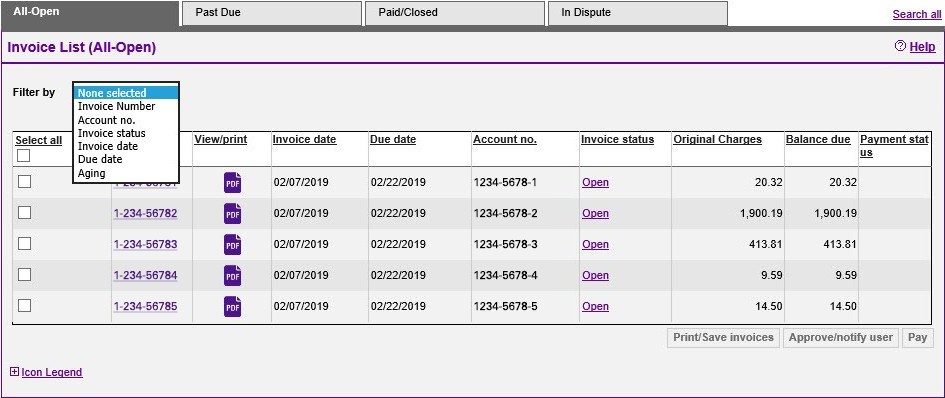Switch to the Past Due tab
945x398 pixels.
271,13
